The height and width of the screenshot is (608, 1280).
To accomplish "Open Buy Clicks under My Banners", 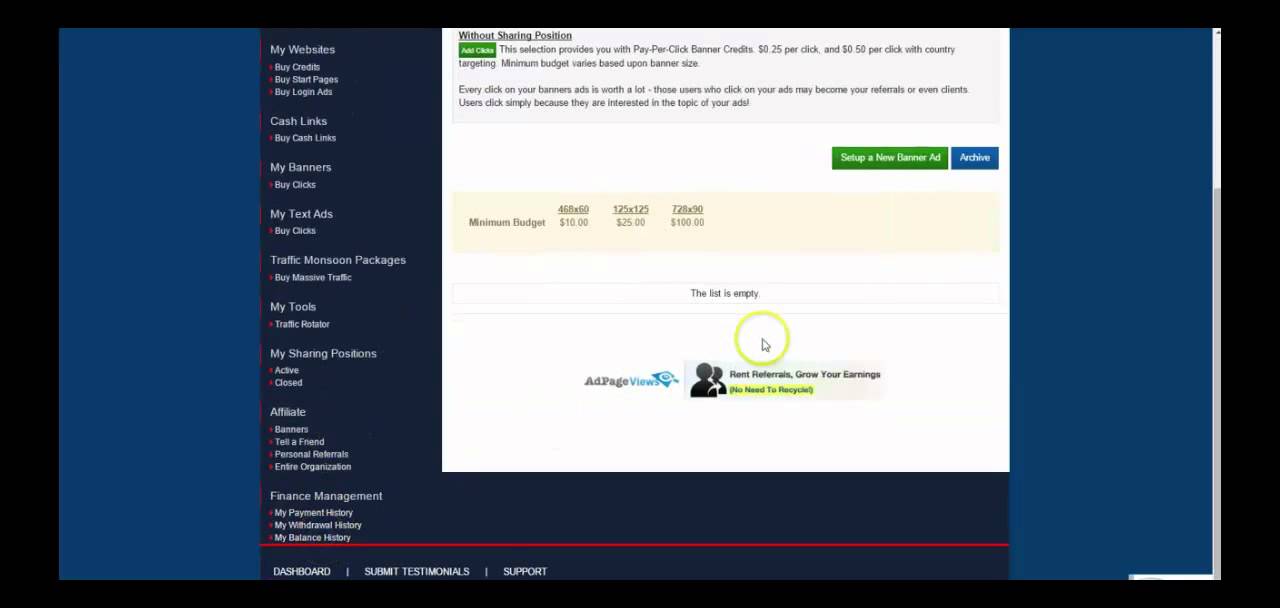I will pyautogui.click(x=295, y=184).
